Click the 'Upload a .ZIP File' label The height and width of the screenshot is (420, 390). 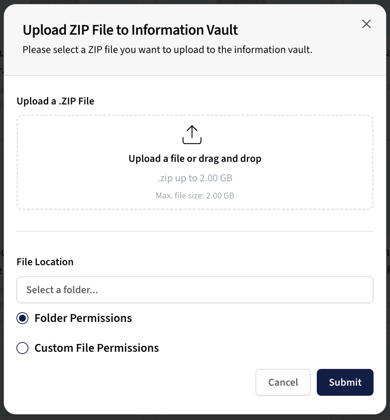coord(55,101)
